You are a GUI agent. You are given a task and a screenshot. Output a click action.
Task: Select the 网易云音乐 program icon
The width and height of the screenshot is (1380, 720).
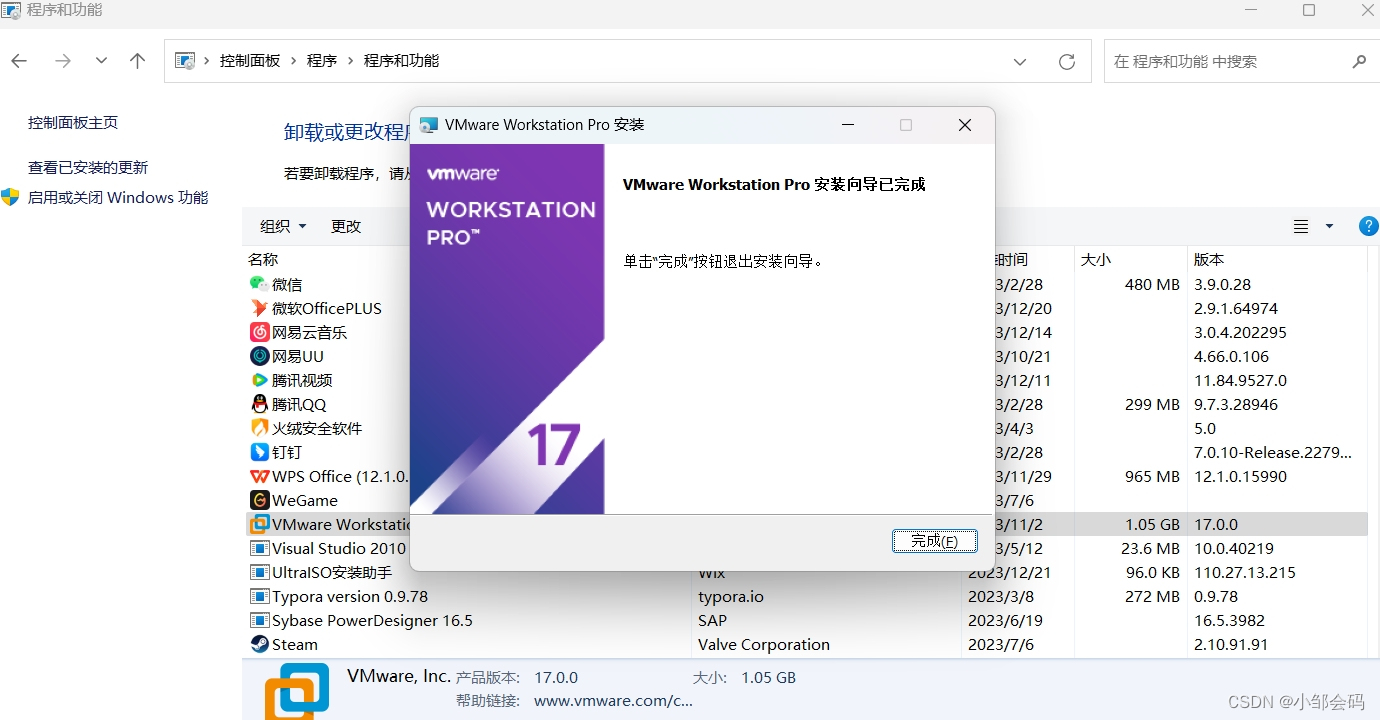point(259,332)
